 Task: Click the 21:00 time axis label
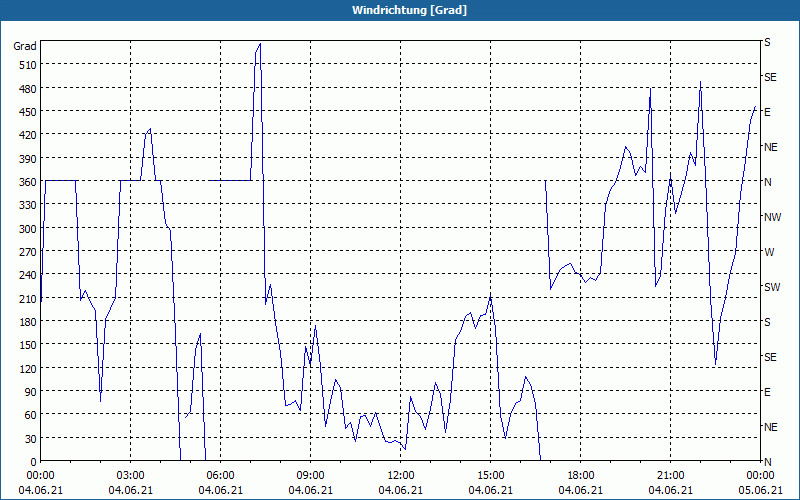(670, 476)
